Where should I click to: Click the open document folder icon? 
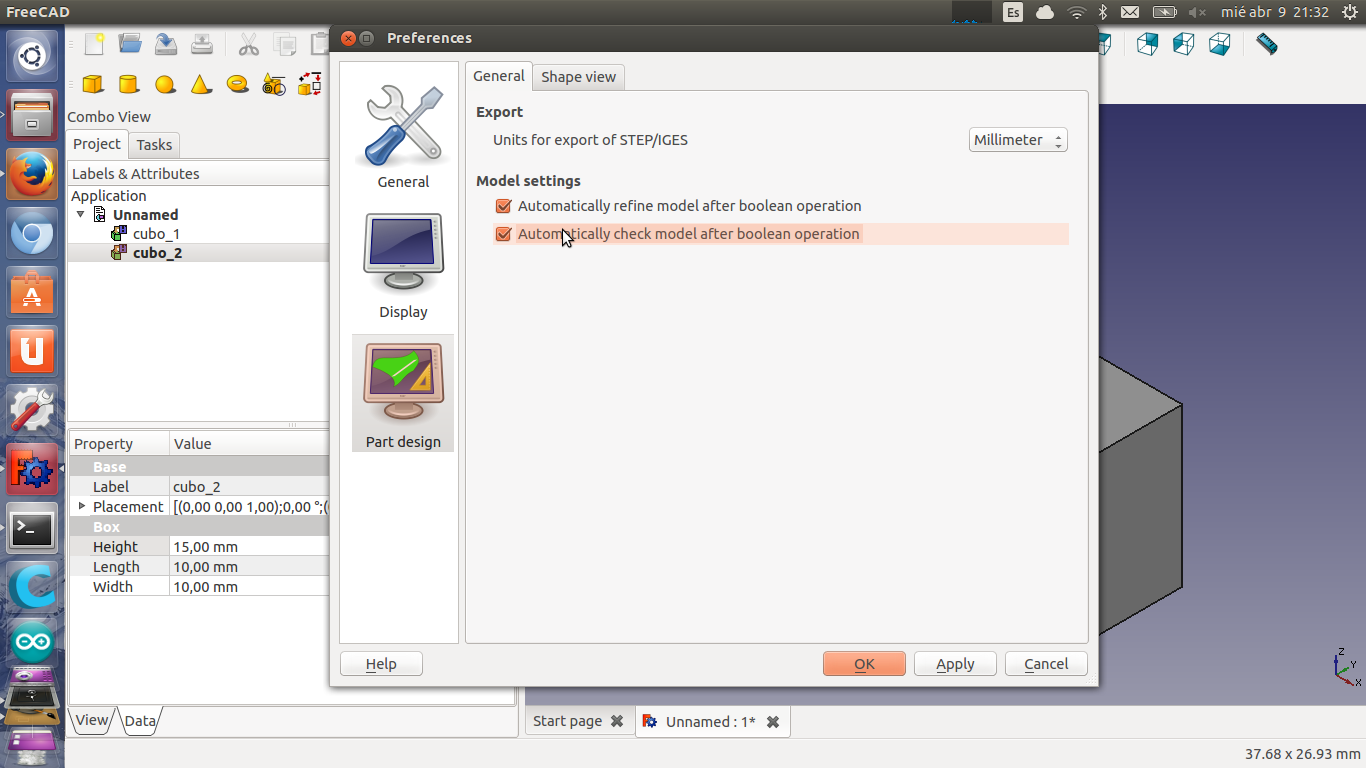[130, 44]
